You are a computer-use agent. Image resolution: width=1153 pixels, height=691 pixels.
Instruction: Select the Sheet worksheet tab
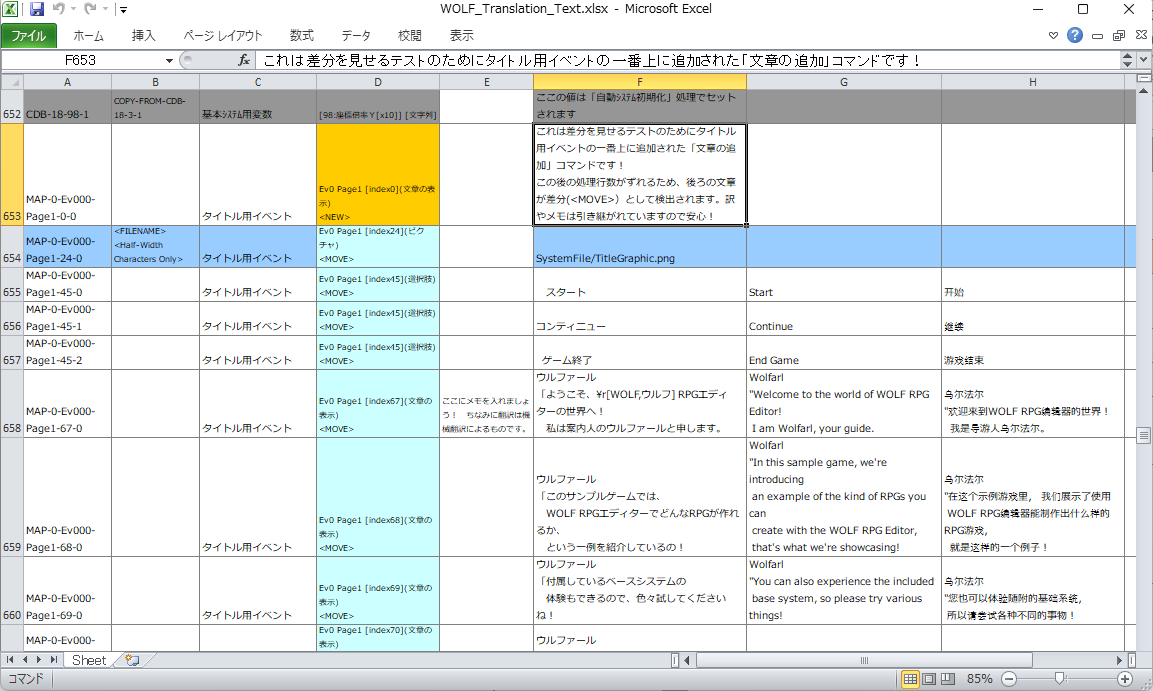[x=89, y=660]
